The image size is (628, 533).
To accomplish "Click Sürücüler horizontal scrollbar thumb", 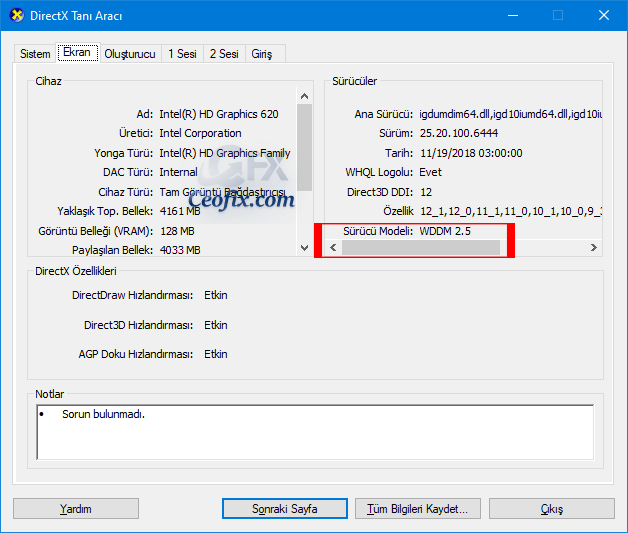I will (x=421, y=247).
